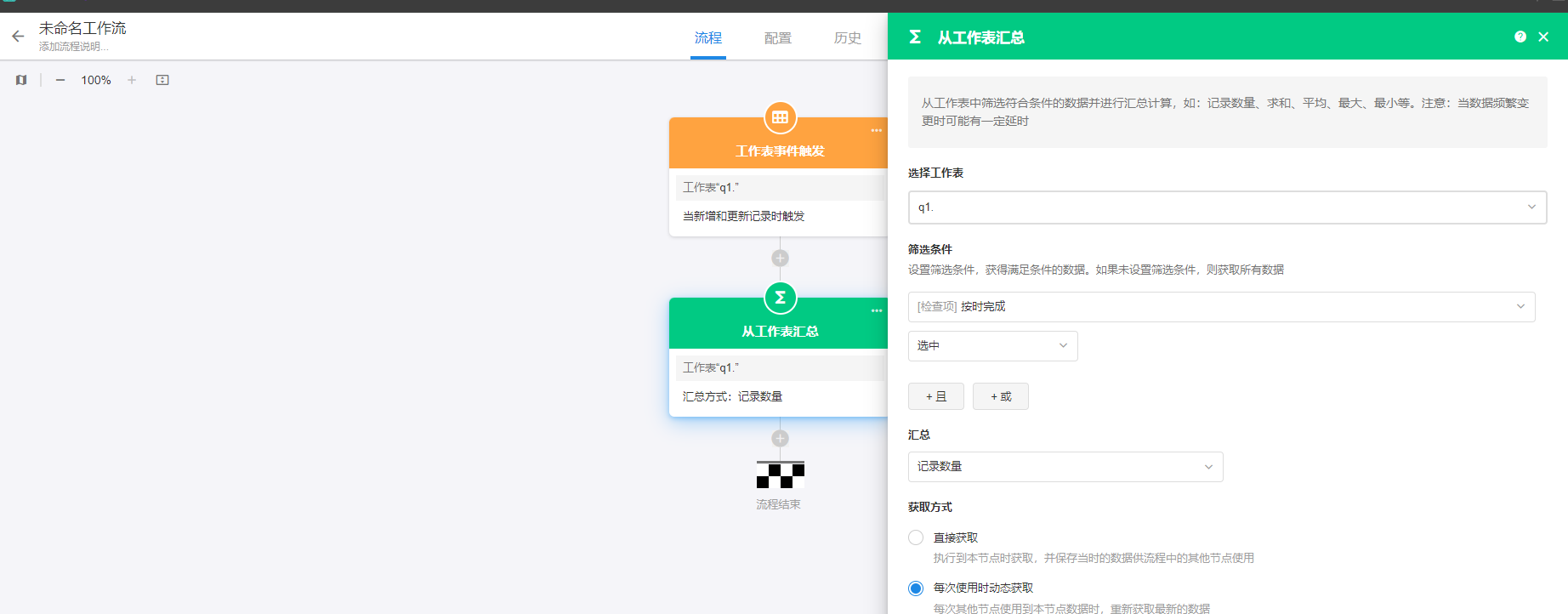Image resolution: width=1568 pixels, height=614 pixels.
Task: Select the 每次使用时动态获取 radio option
Action: [x=916, y=588]
